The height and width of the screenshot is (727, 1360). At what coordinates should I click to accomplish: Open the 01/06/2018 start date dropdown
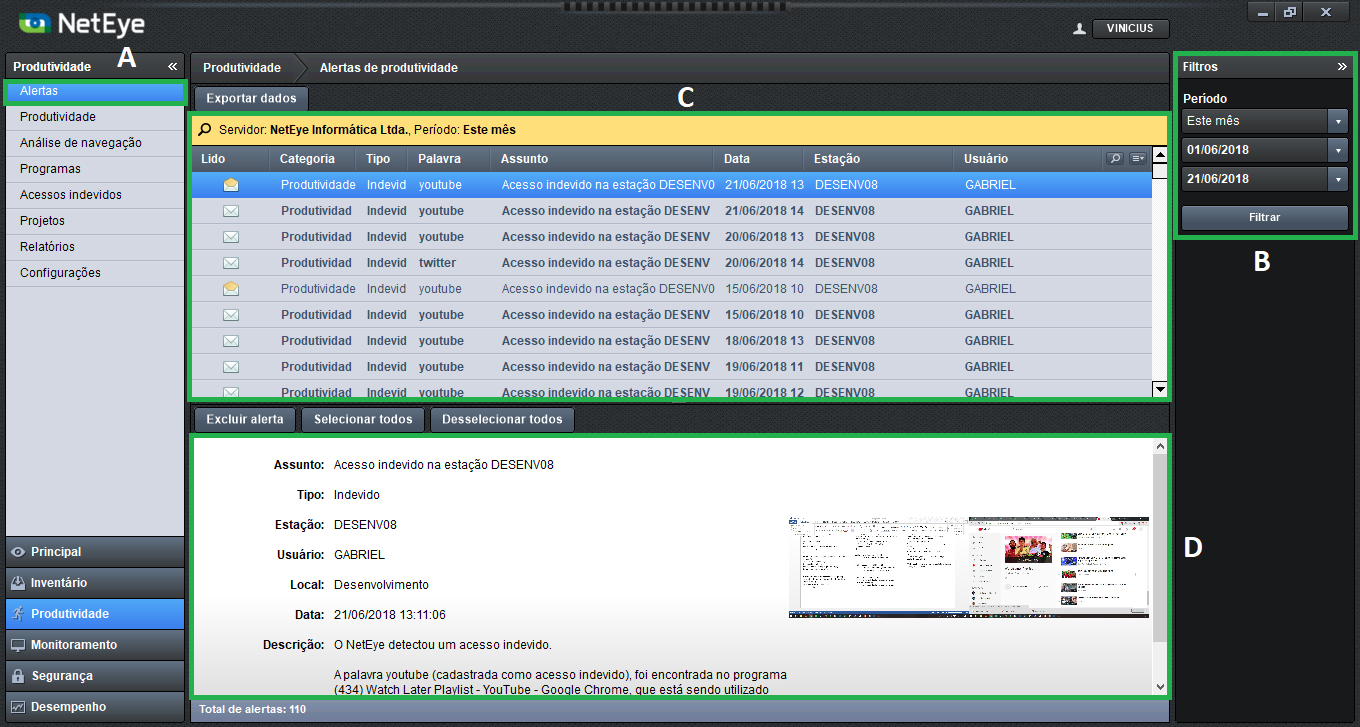click(x=1338, y=150)
